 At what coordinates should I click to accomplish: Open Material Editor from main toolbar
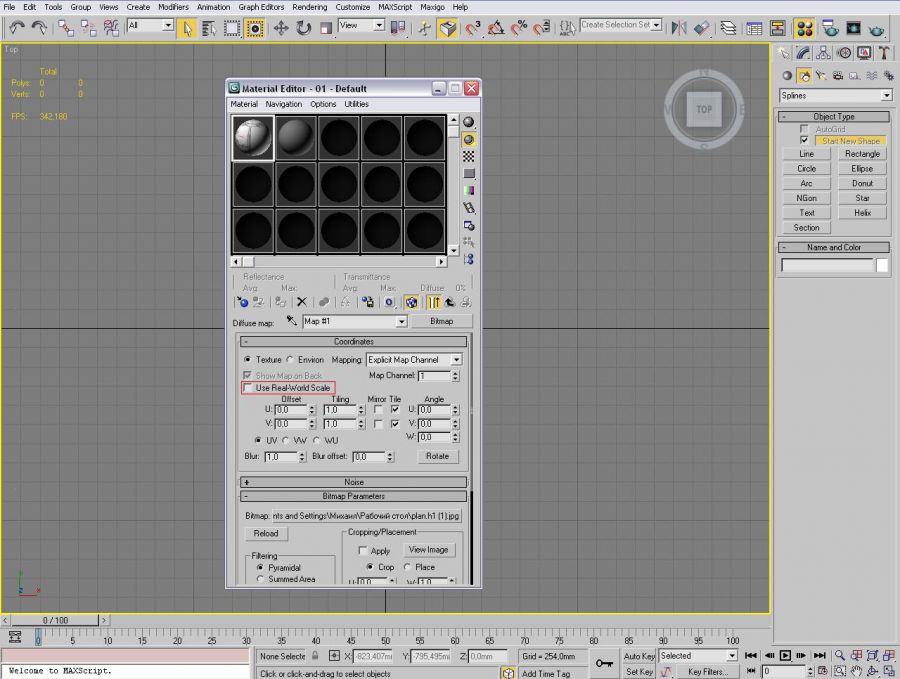pos(805,28)
